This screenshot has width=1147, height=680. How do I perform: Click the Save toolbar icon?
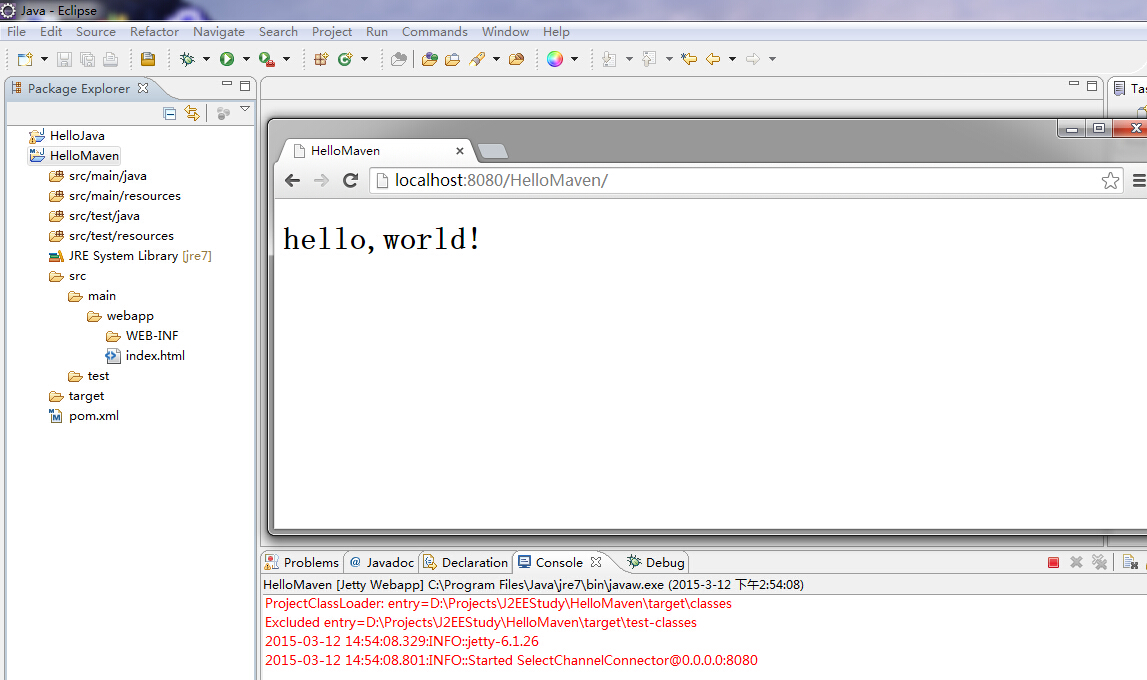click(64, 59)
